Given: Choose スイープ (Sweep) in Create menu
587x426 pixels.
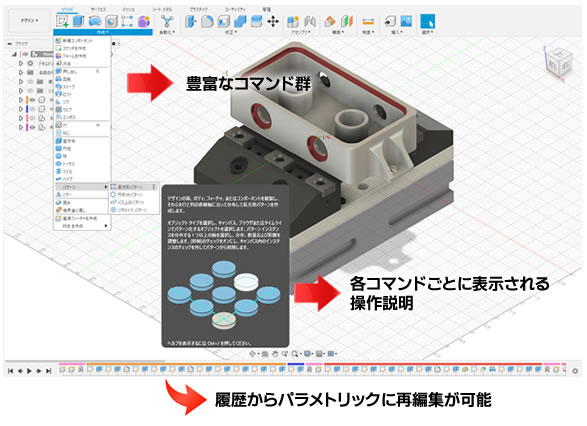Looking at the screenshot, I should (x=82, y=86).
